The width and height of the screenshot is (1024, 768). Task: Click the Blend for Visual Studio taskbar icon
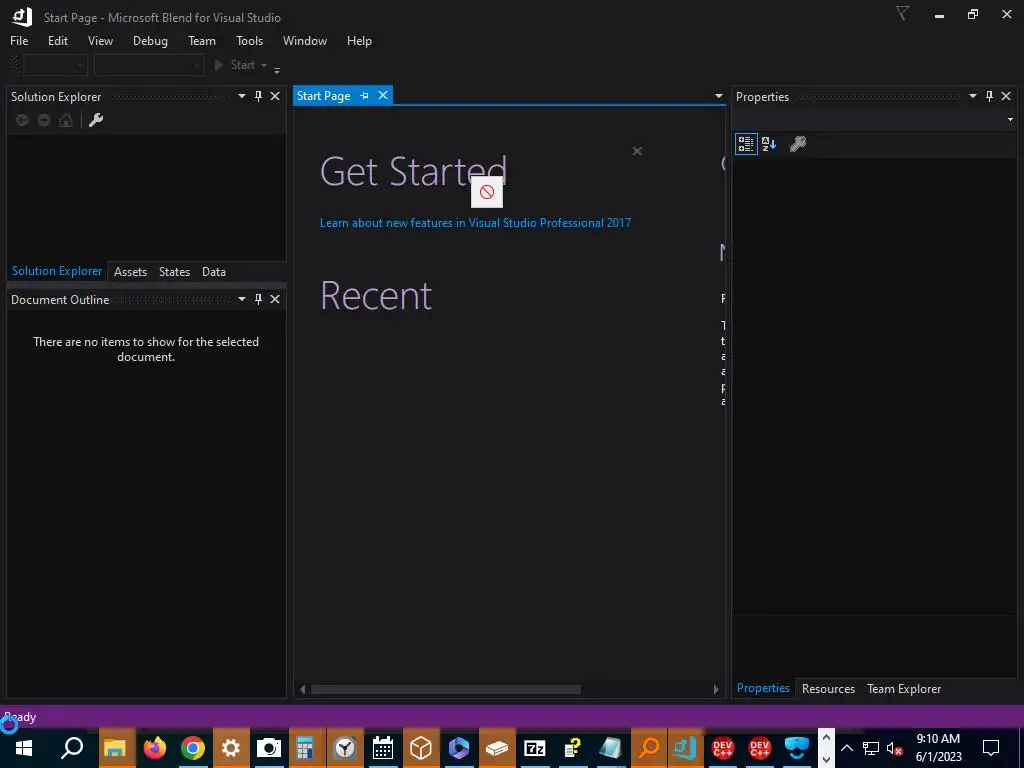[x=684, y=748]
